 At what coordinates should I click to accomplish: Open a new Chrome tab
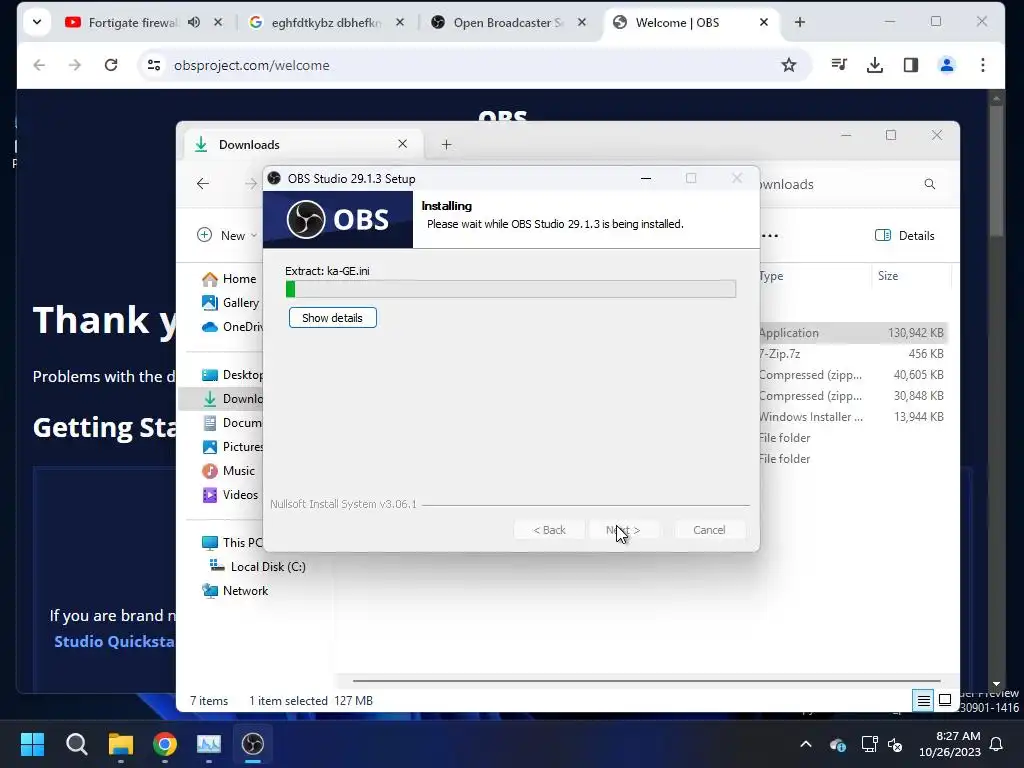800,22
